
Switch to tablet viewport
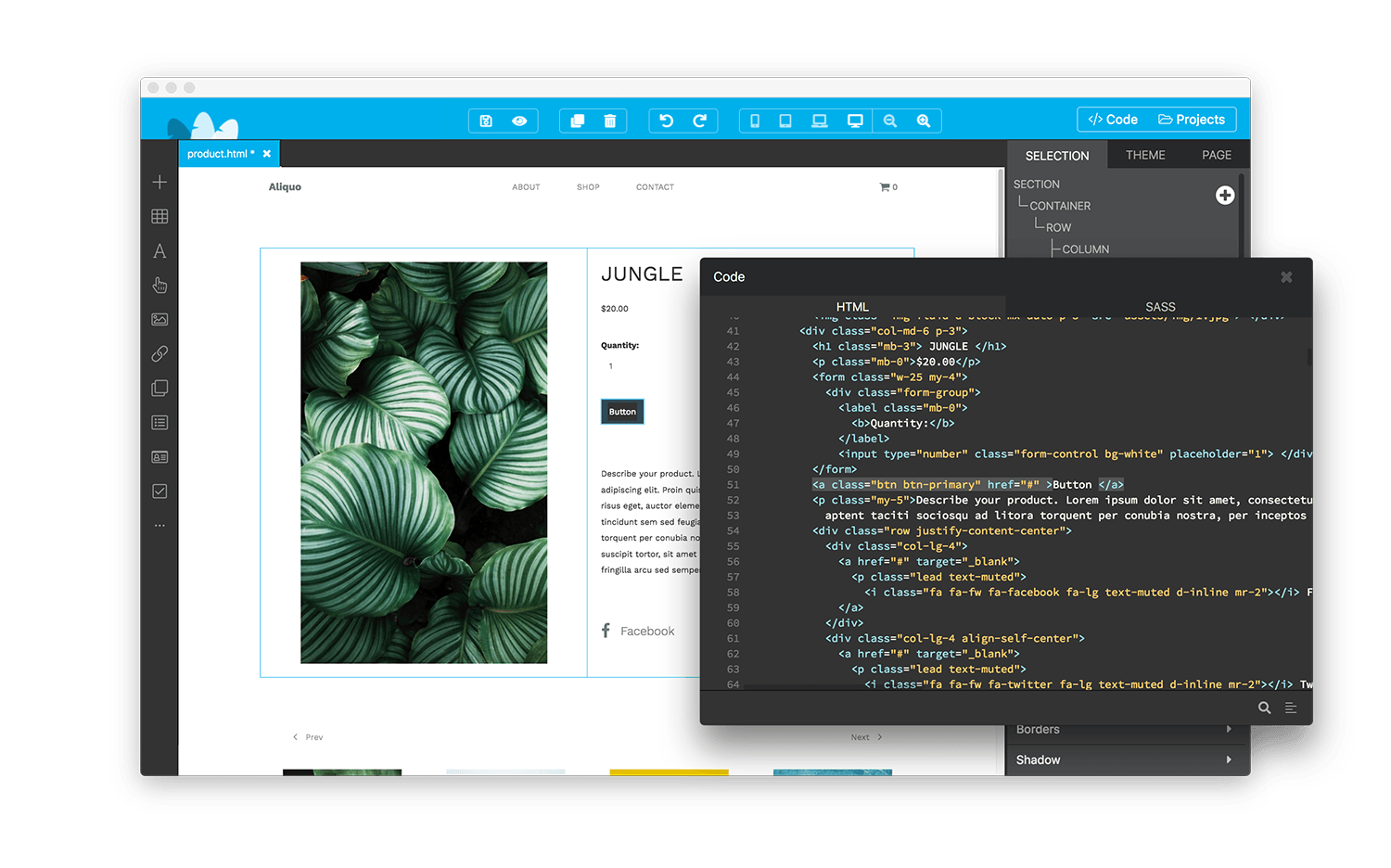pyautogui.click(x=785, y=121)
